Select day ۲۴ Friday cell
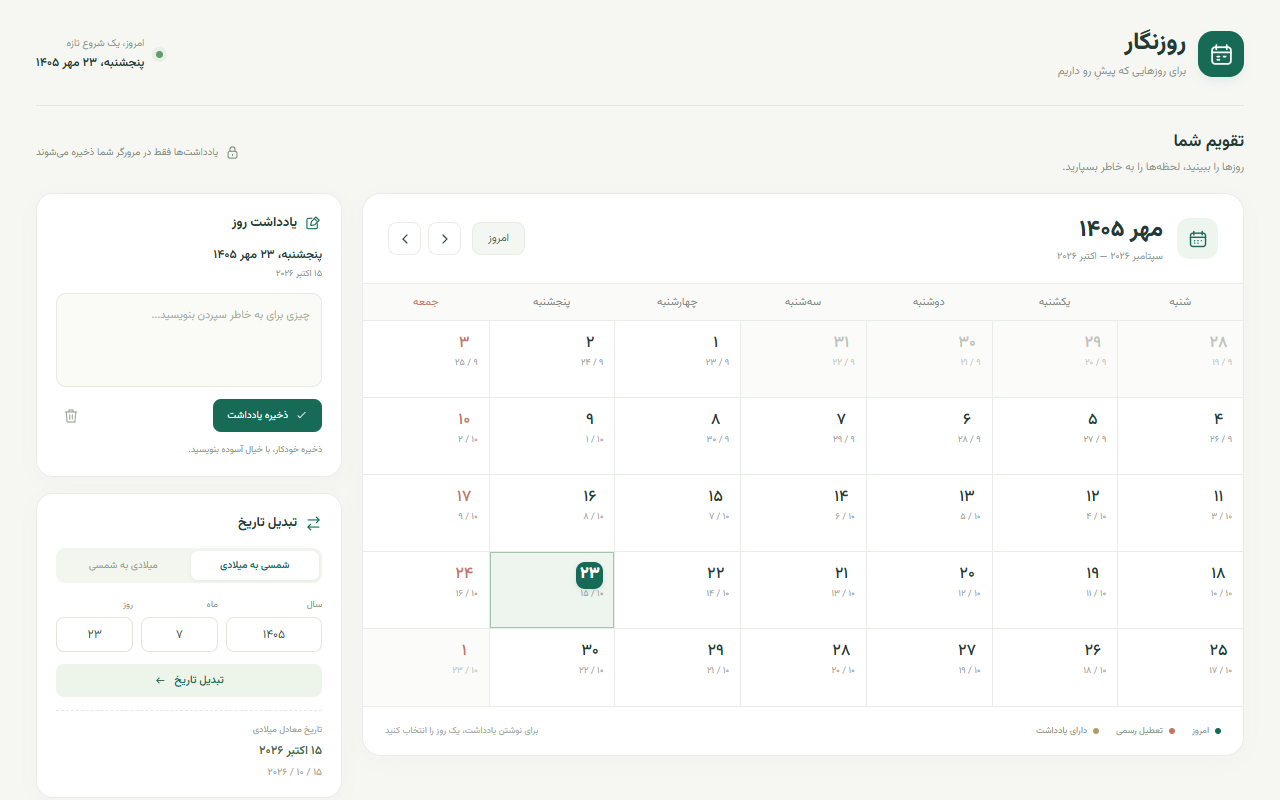Image resolution: width=1280 pixels, height=800 pixels. coord(426,590)
